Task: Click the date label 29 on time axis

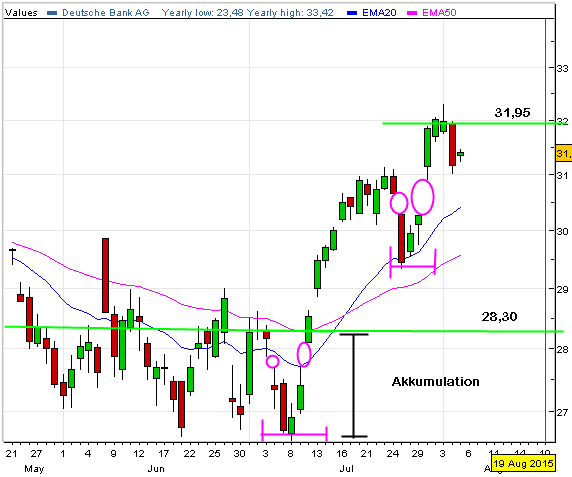Action: 417,453
